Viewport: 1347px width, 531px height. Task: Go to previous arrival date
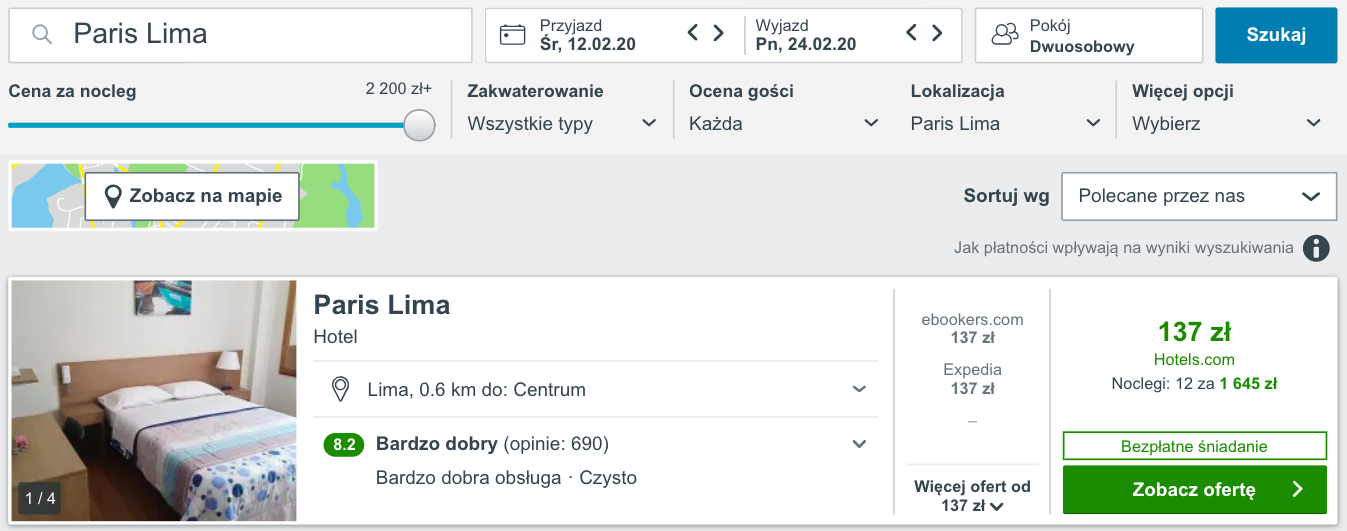point(693,33)
